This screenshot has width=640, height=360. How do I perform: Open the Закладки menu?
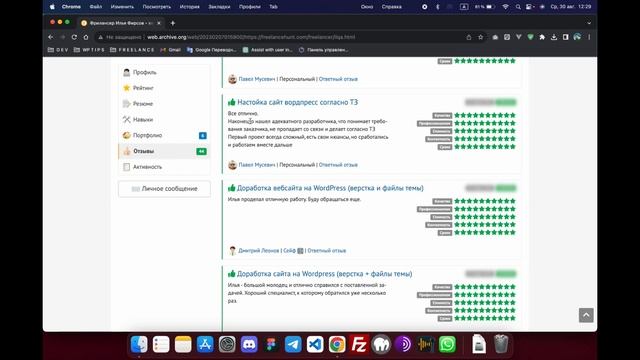(x=219, y=7)
